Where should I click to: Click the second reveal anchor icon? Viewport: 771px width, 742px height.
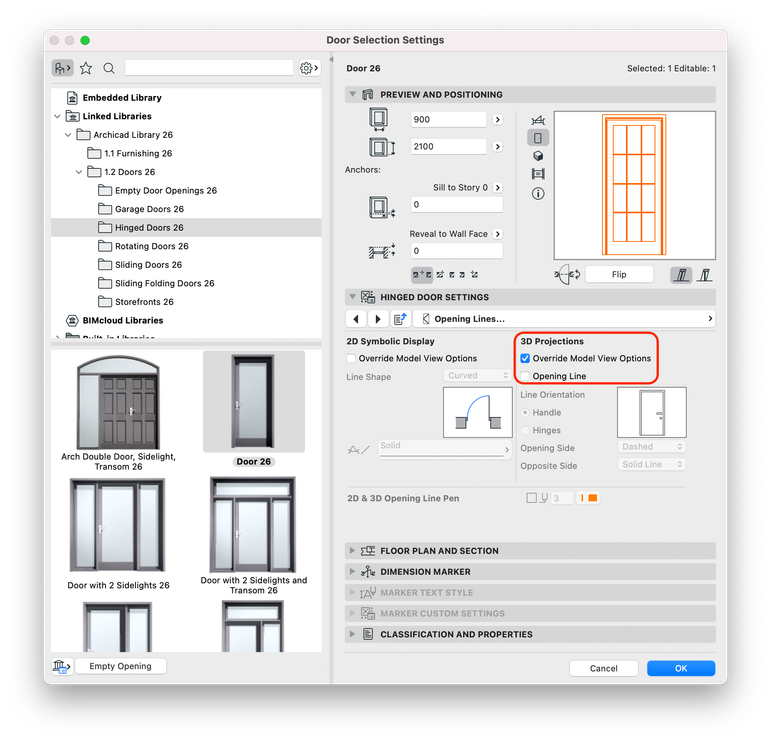point(440,274)
